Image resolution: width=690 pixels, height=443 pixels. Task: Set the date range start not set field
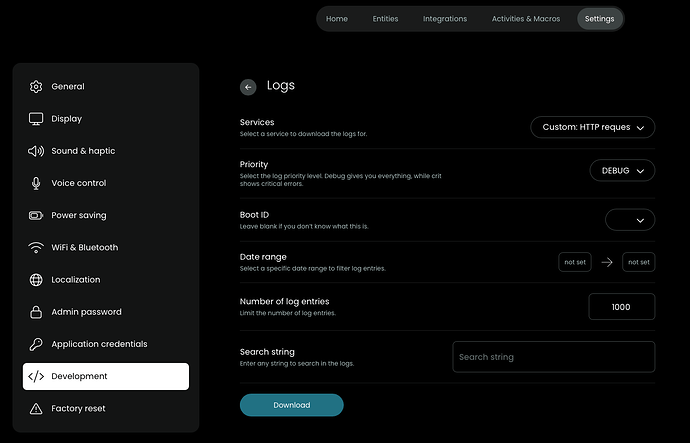[x=575, y=262]
